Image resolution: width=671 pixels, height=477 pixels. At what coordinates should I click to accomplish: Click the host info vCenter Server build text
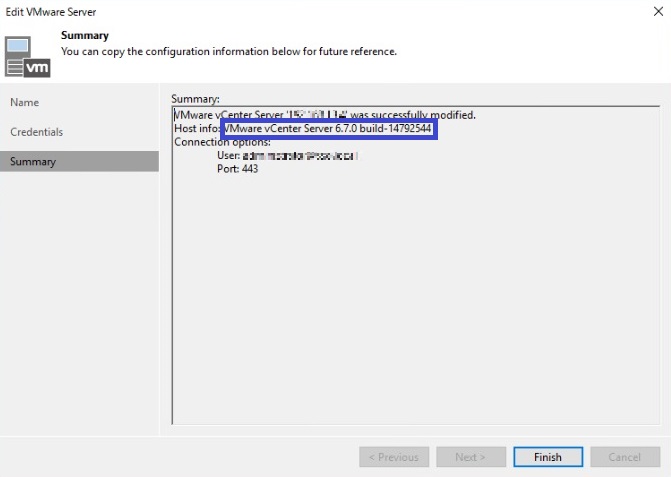(328, 128)
